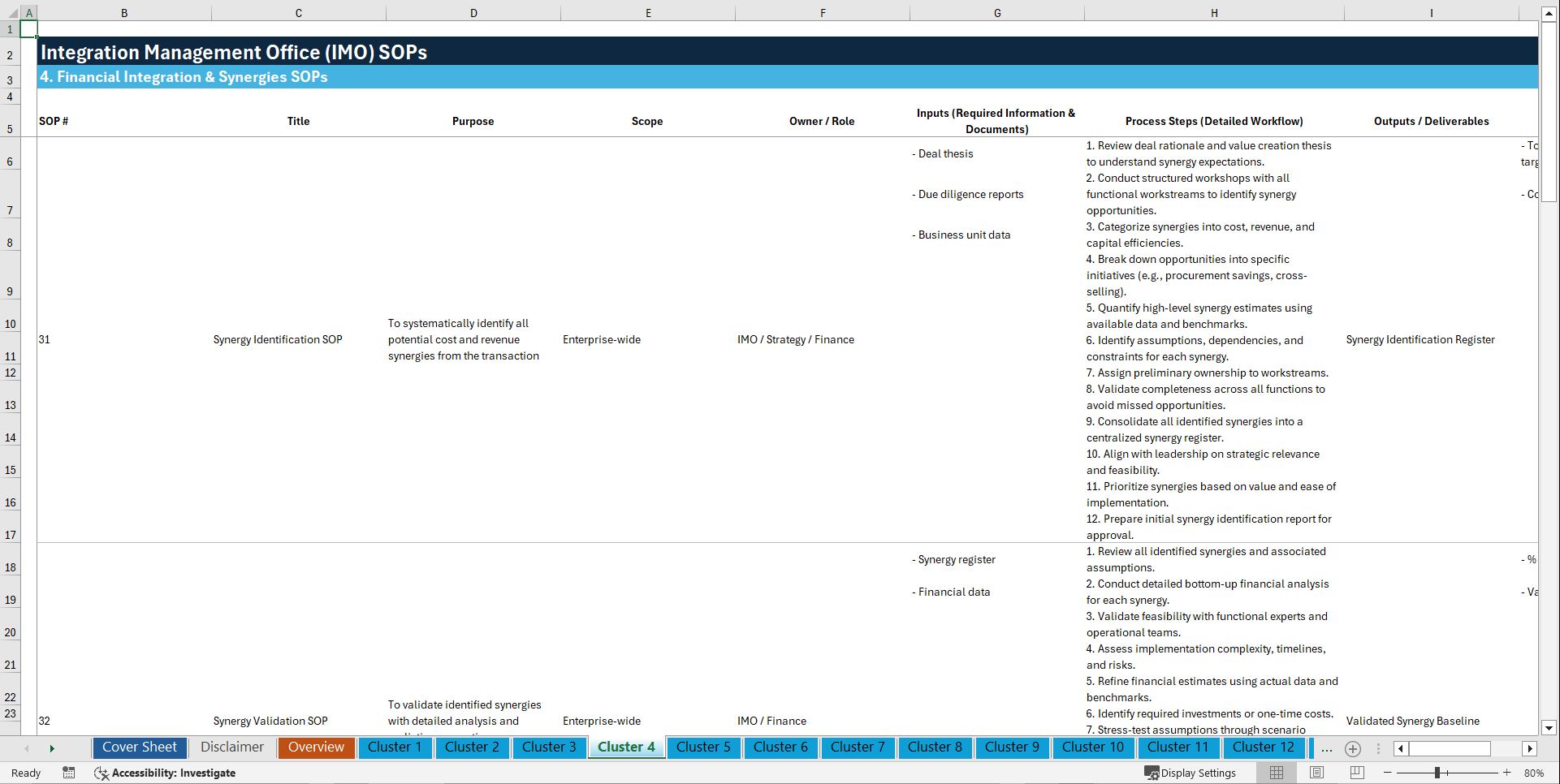Switch to the Cluster 7 tab

[858, 747]
